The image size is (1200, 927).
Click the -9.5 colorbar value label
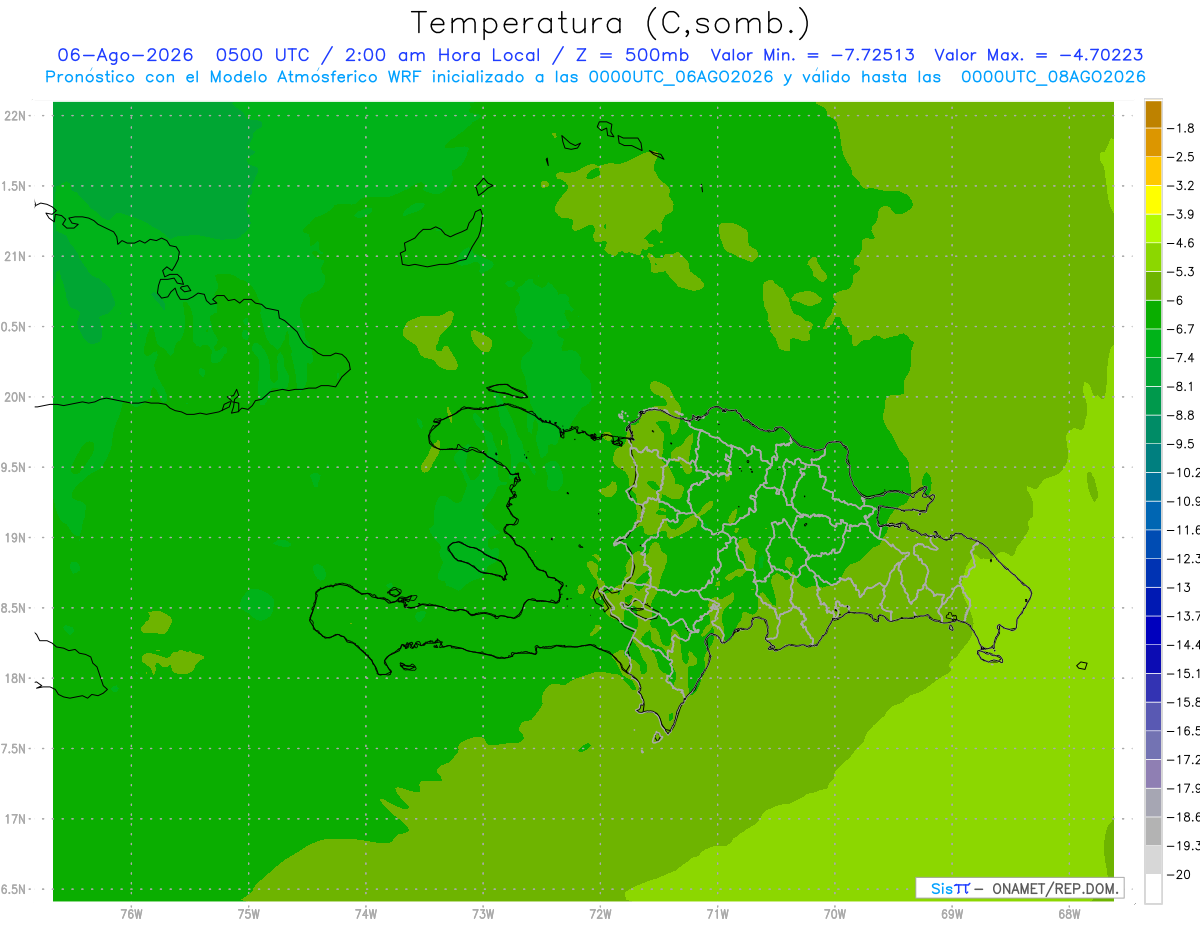(x=1181, y=444)
